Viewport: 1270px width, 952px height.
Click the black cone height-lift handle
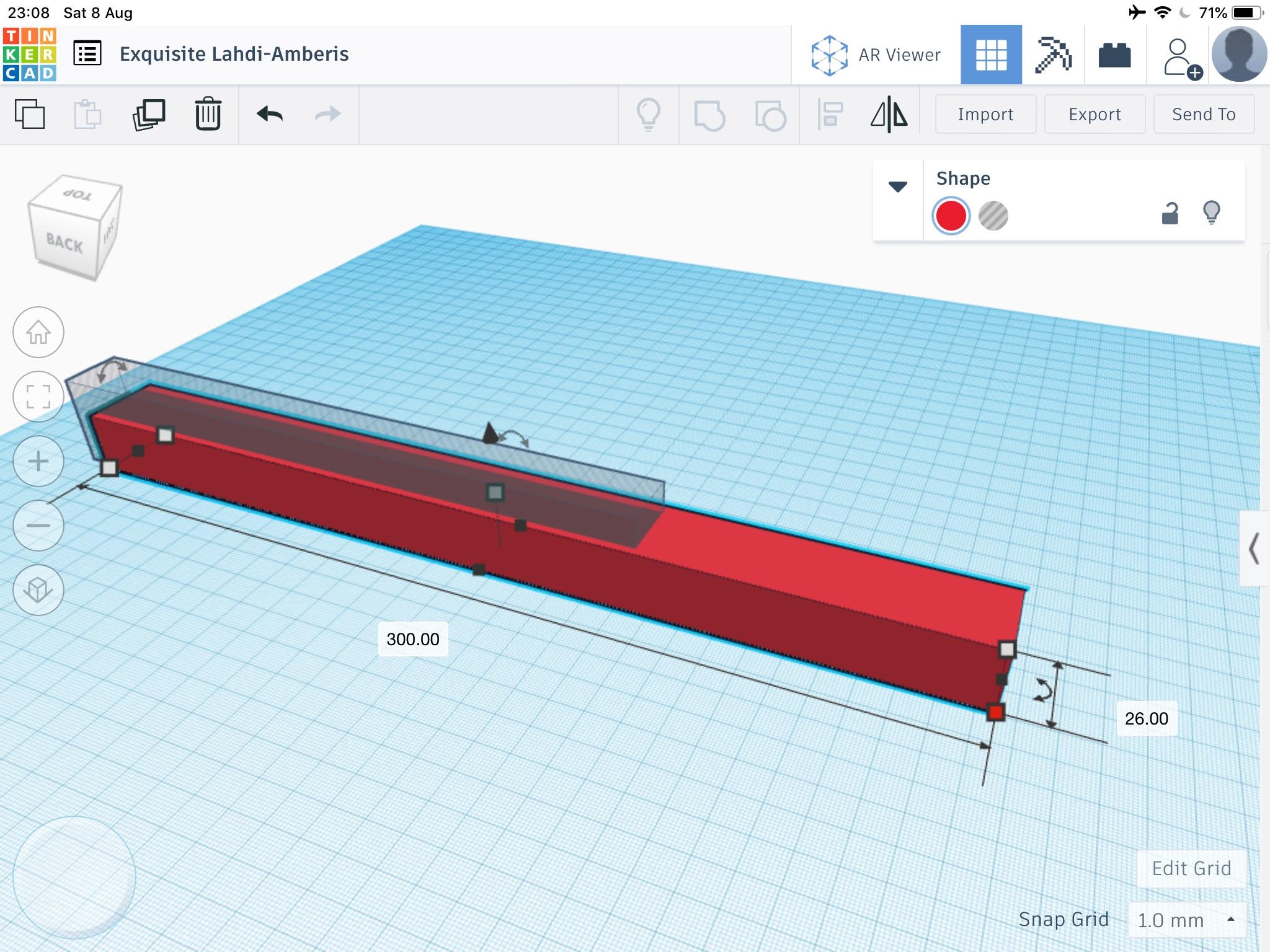click(490, 433)
